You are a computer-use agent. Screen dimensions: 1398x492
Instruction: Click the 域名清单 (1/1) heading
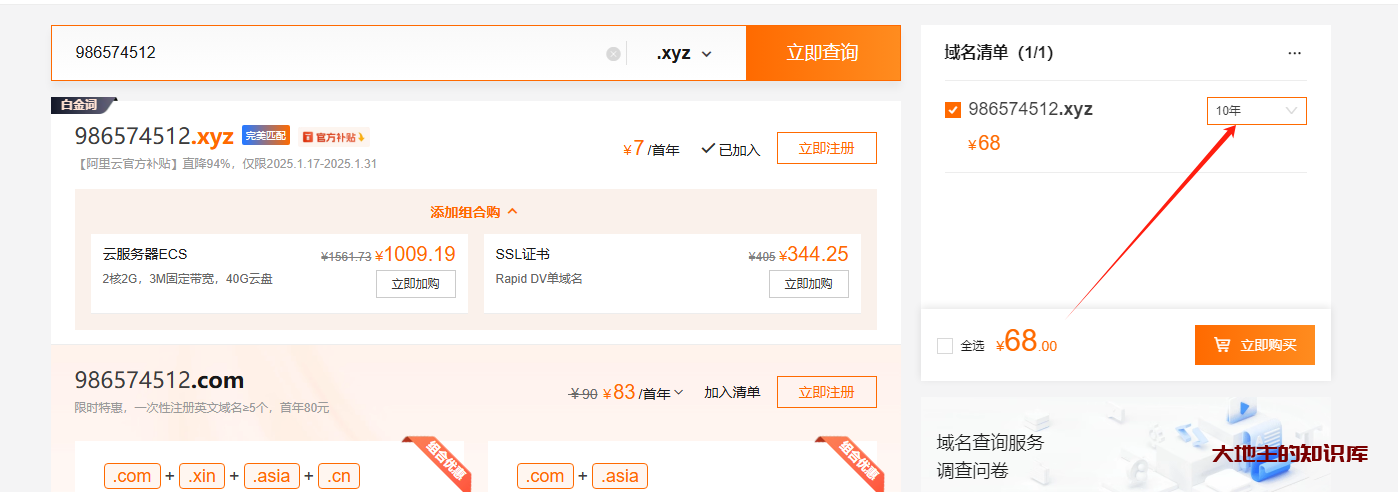click(x=998, y=52)
